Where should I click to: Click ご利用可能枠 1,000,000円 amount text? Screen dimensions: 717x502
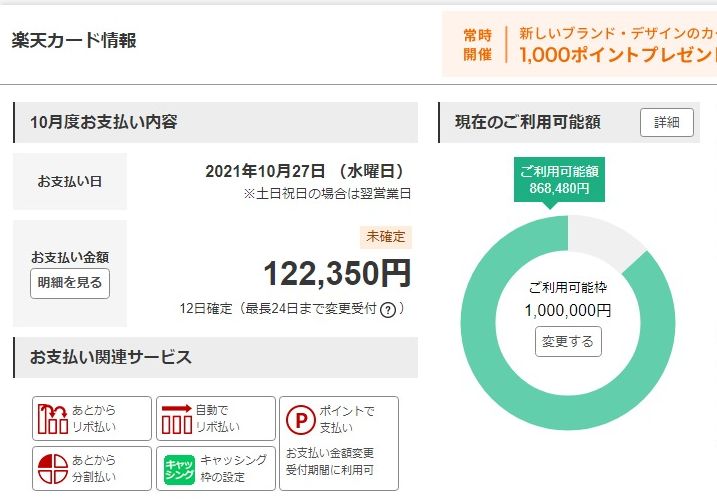568,311
